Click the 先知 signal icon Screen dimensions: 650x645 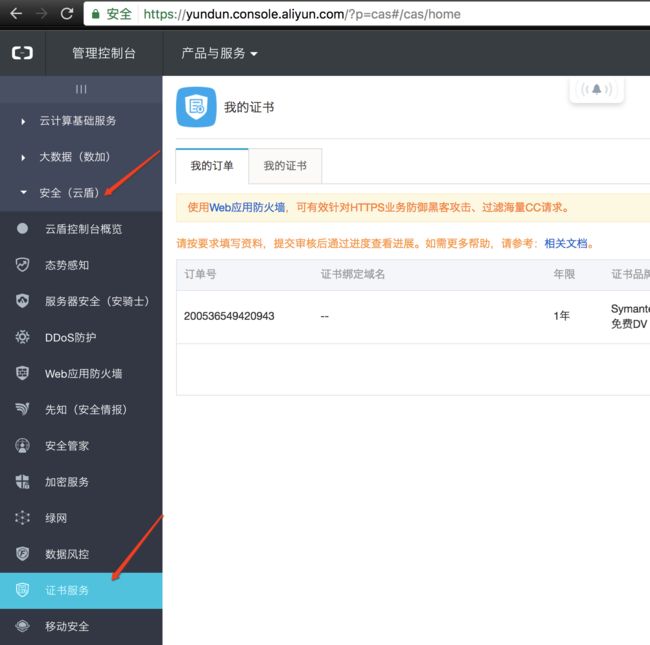click(x=22, y=409)
